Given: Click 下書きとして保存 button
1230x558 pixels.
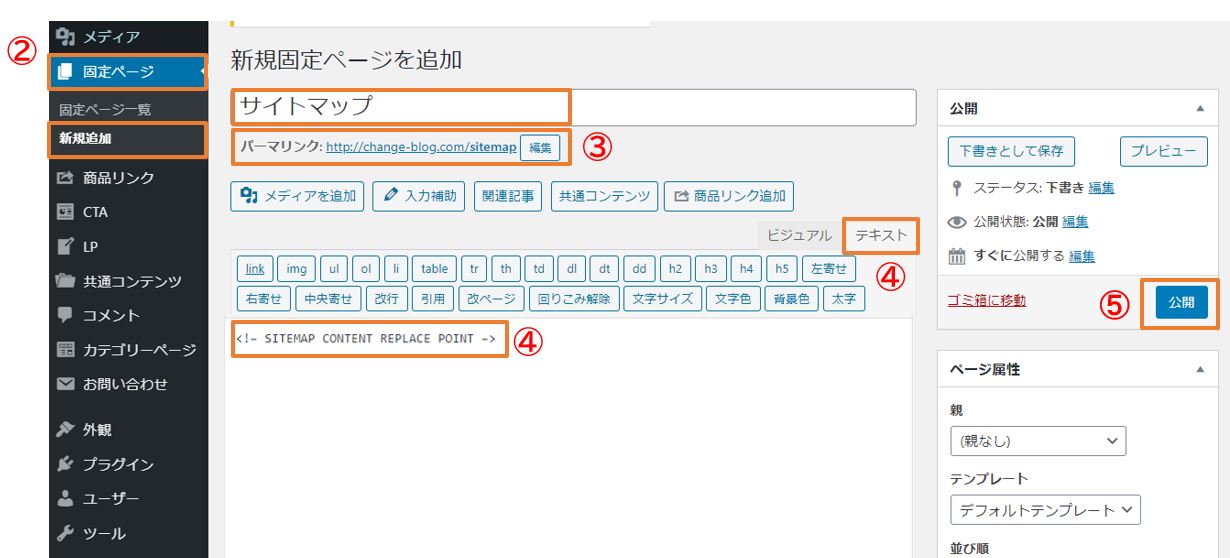Looking at the screenshot, I should pos(1011,151).
